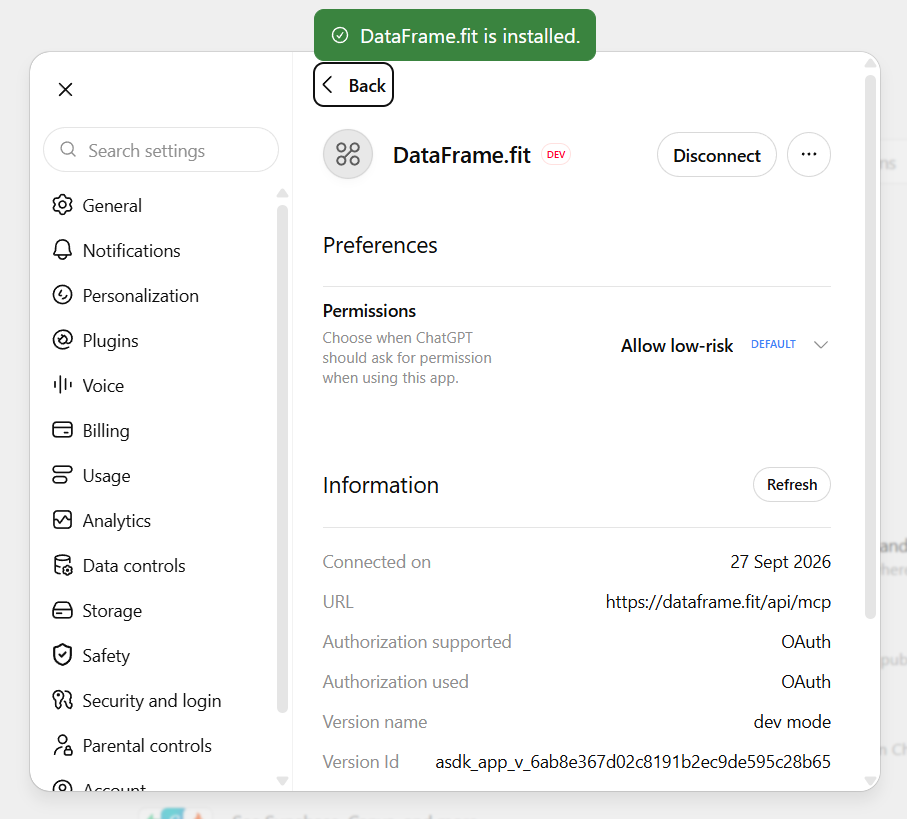
Task: Click the magnifier icon in search box
Action: pos(68,149)
